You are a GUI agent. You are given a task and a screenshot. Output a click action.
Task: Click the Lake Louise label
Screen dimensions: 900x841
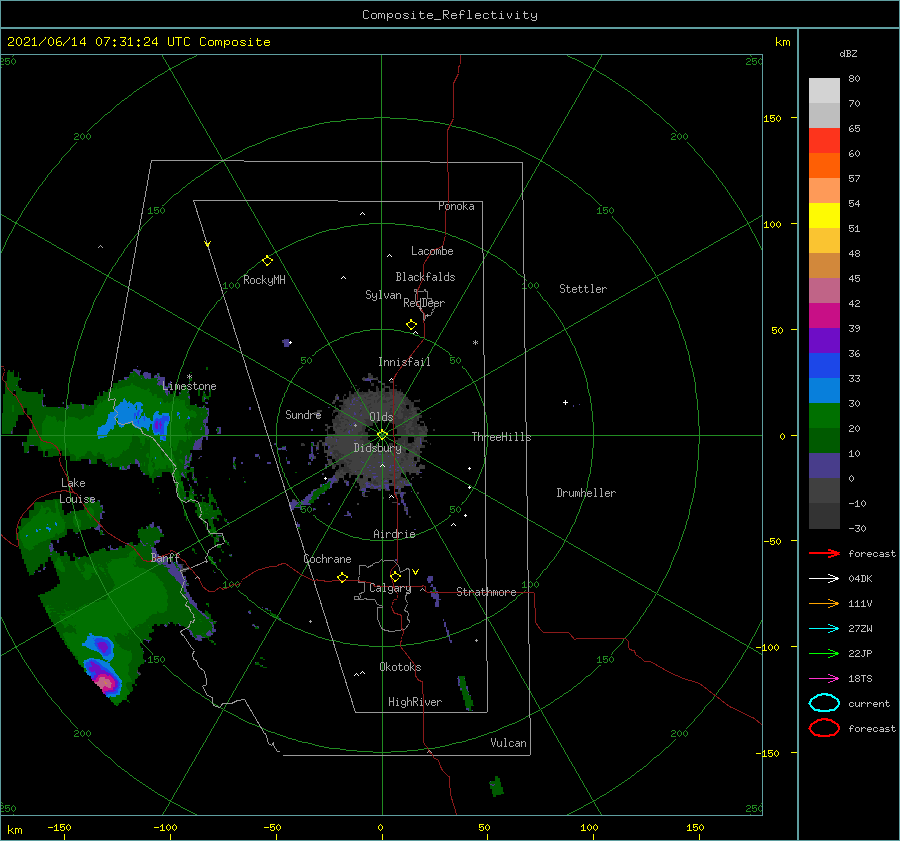[x=77, y=491]
